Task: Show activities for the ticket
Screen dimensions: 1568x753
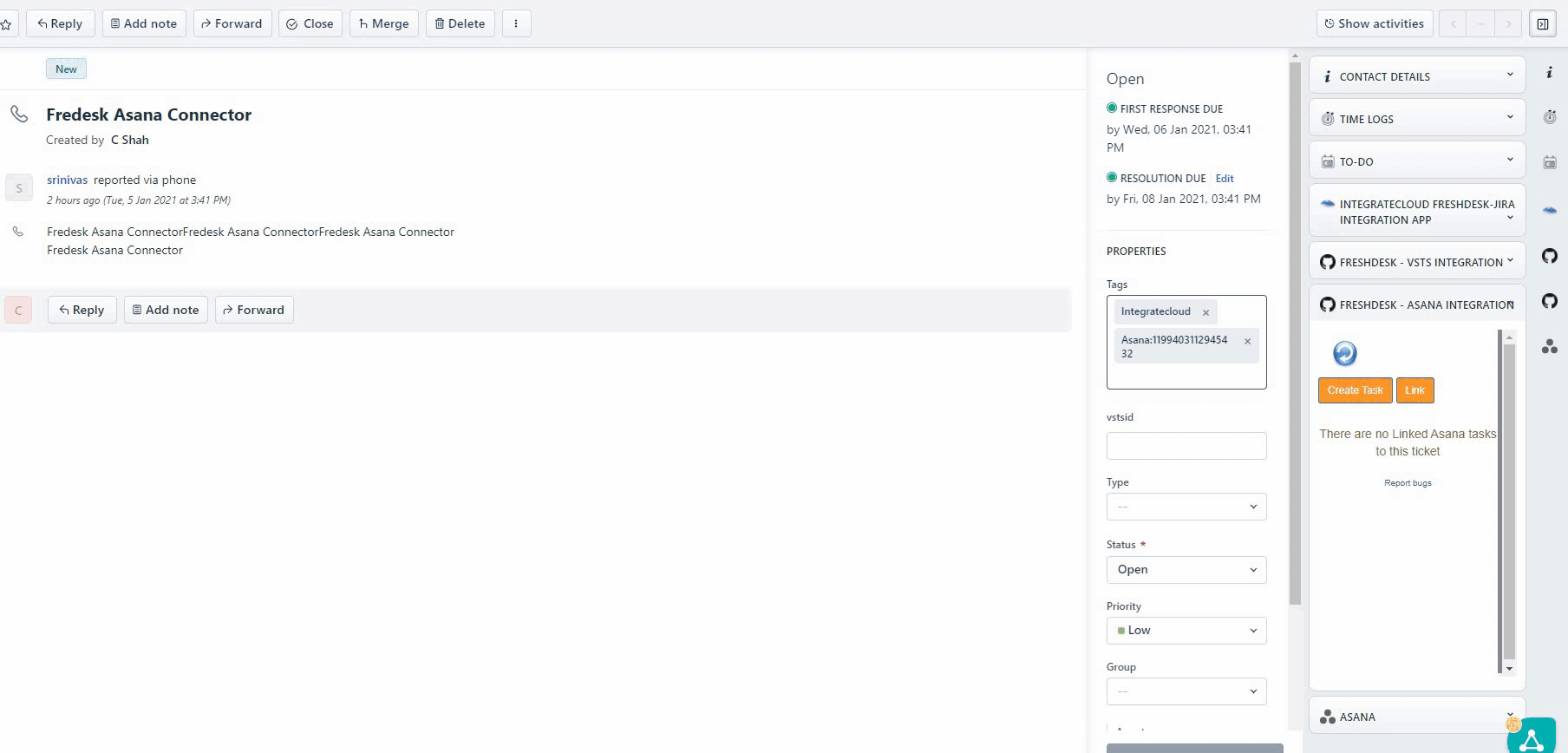Action: click(x=1374, y=23)
